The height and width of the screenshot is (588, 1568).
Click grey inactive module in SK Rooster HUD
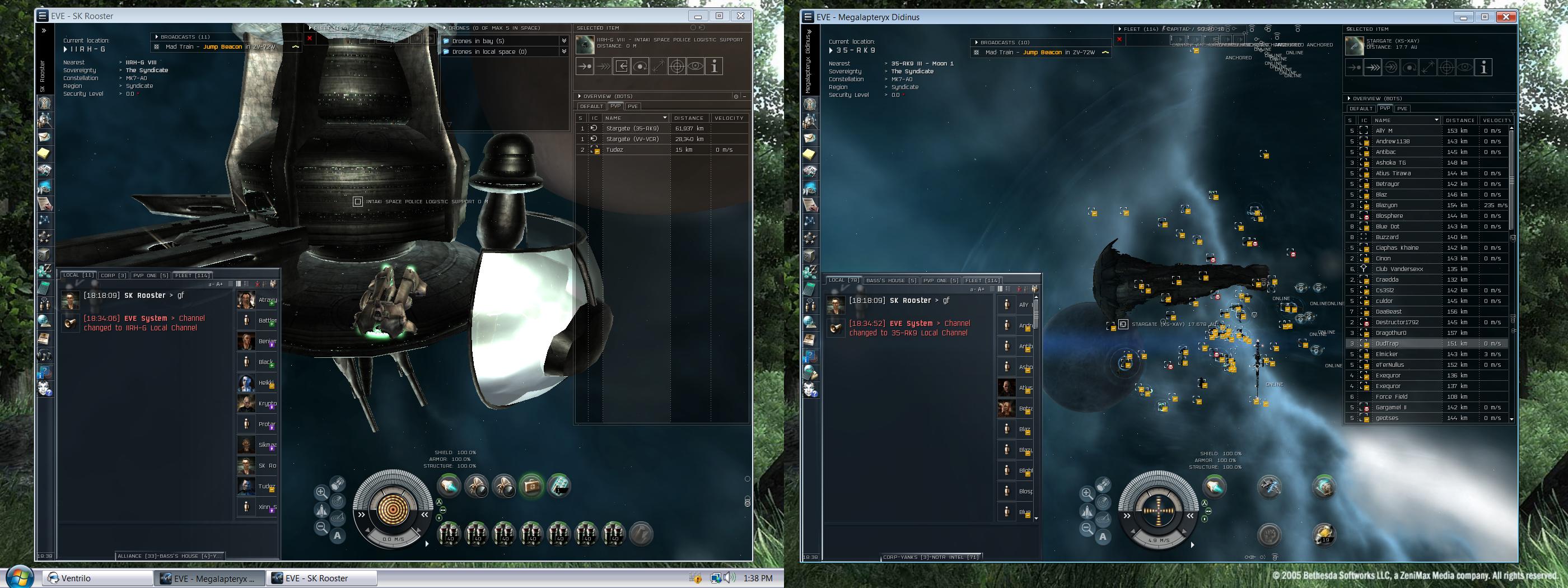click(641, 534)
